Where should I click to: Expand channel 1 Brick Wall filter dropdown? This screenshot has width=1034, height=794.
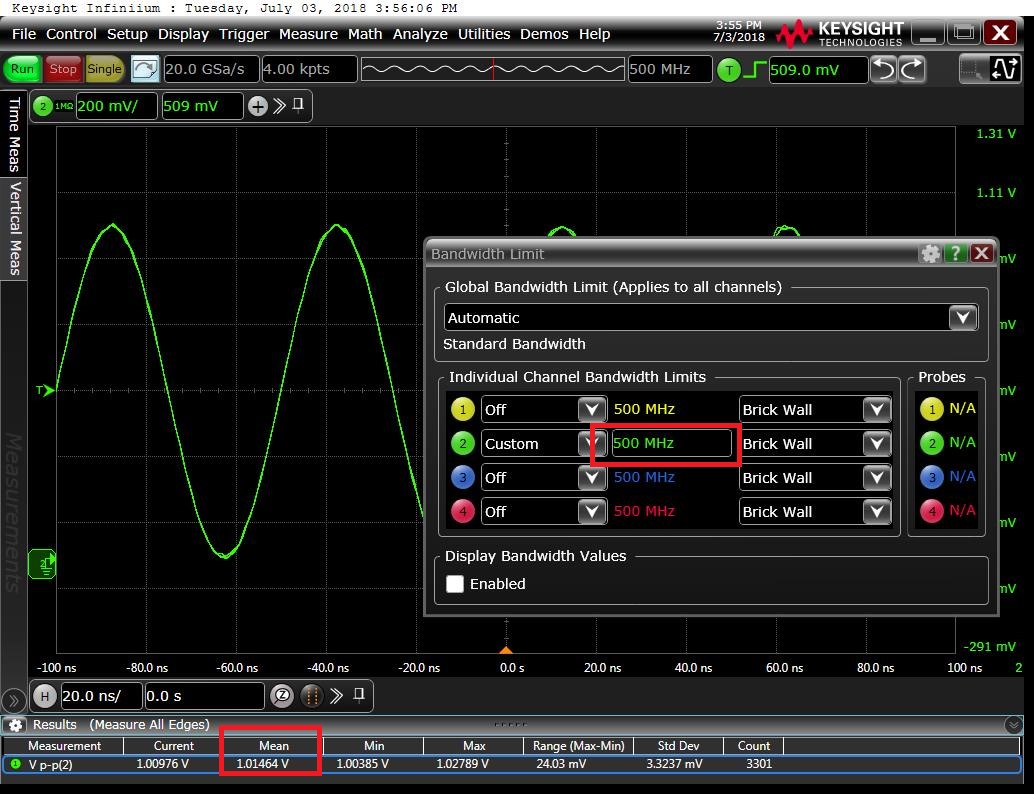tap(876, 410)
